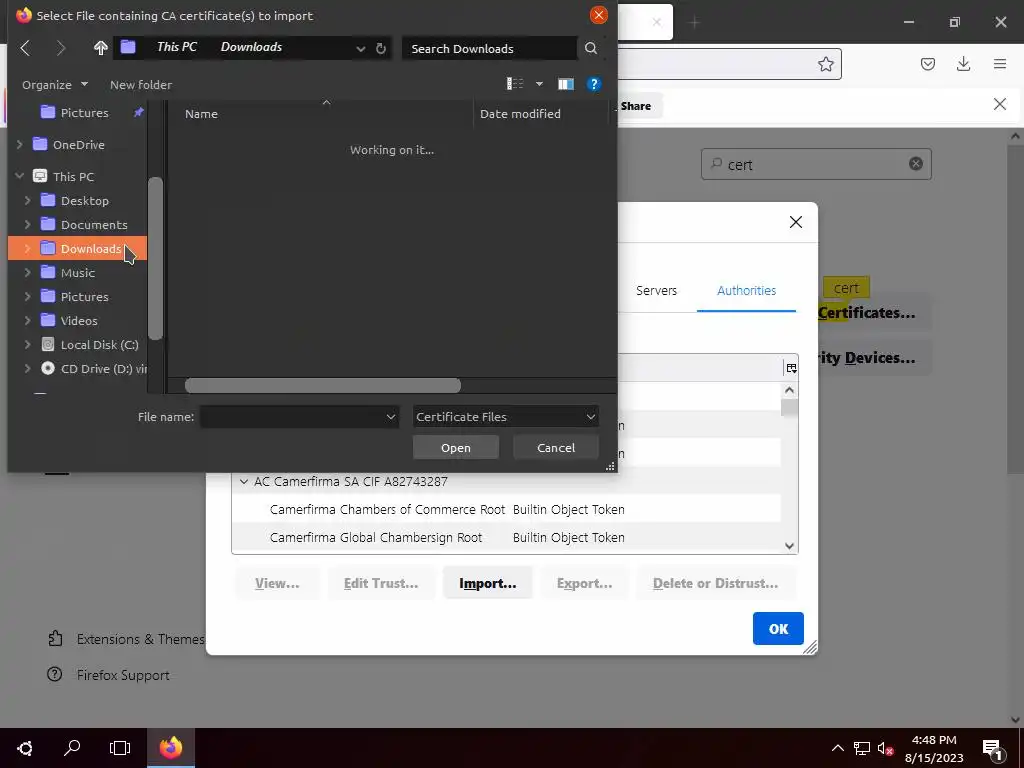Refresh the Downloads folder listing
This screenshot has height=768, width=1024.
(381, 48)
